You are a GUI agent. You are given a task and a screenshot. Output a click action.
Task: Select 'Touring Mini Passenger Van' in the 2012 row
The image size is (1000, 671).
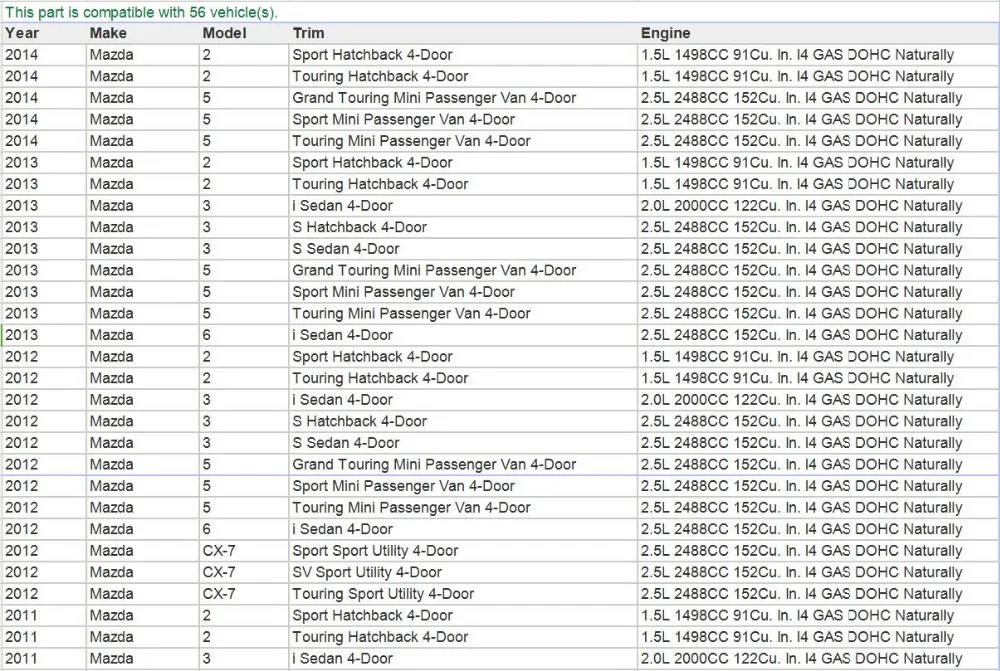(x=386, y=508)
